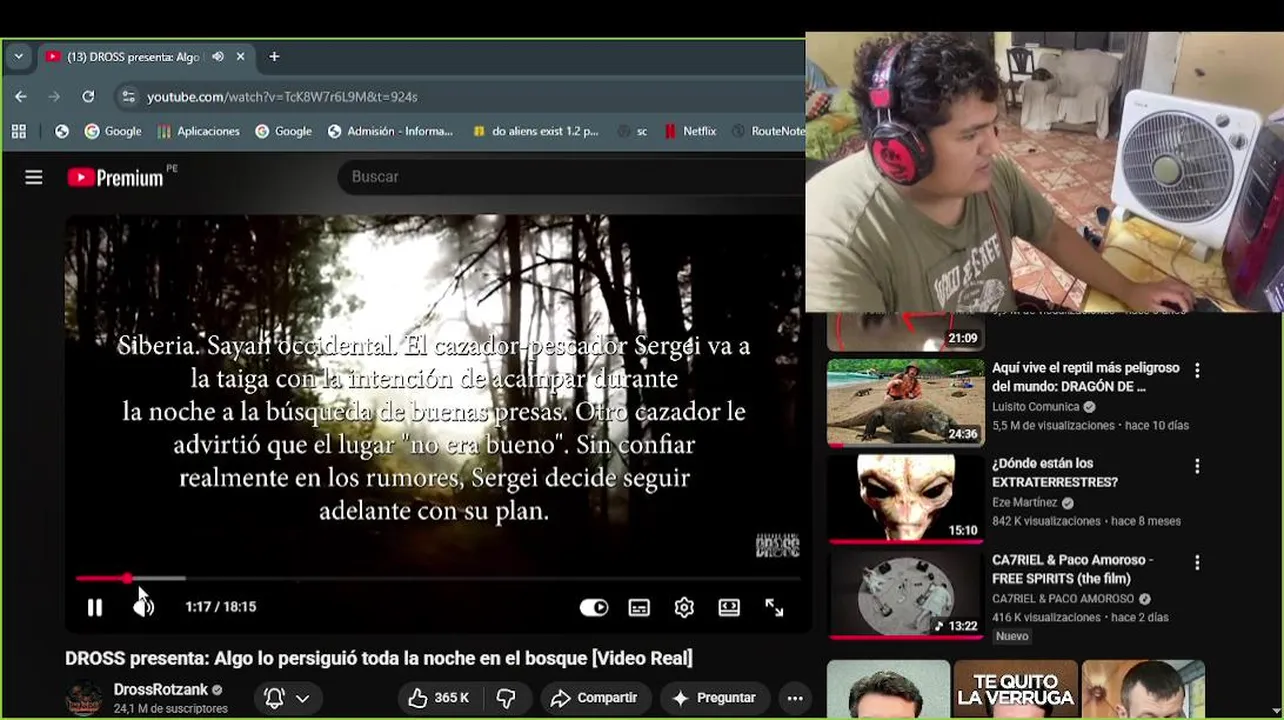1284x720 pixels.
Task: Open options for the CA7RIEL video
Action: click(1197, 563)
